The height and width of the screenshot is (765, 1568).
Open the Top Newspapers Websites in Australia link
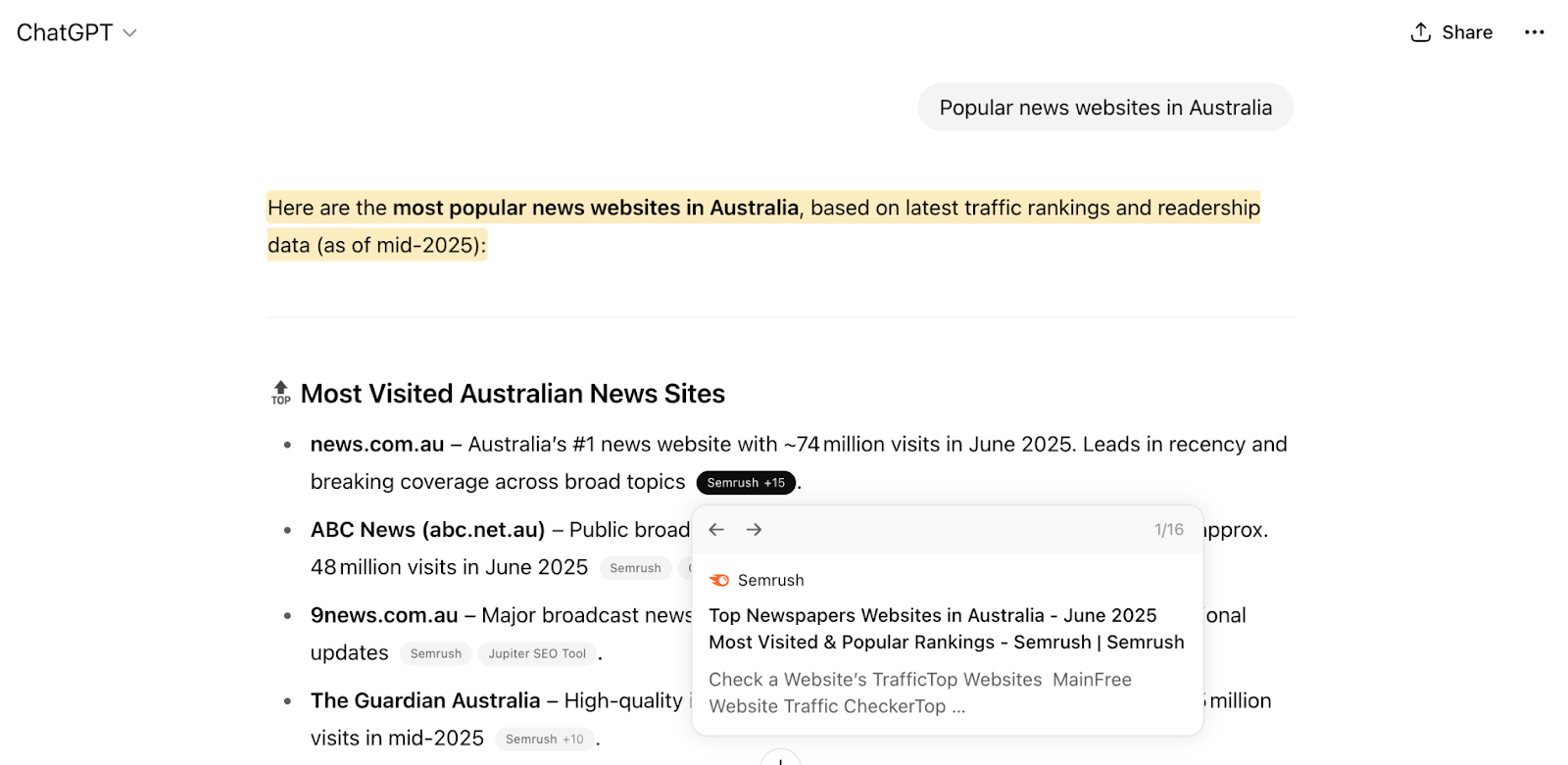click(x=946, y=629)
